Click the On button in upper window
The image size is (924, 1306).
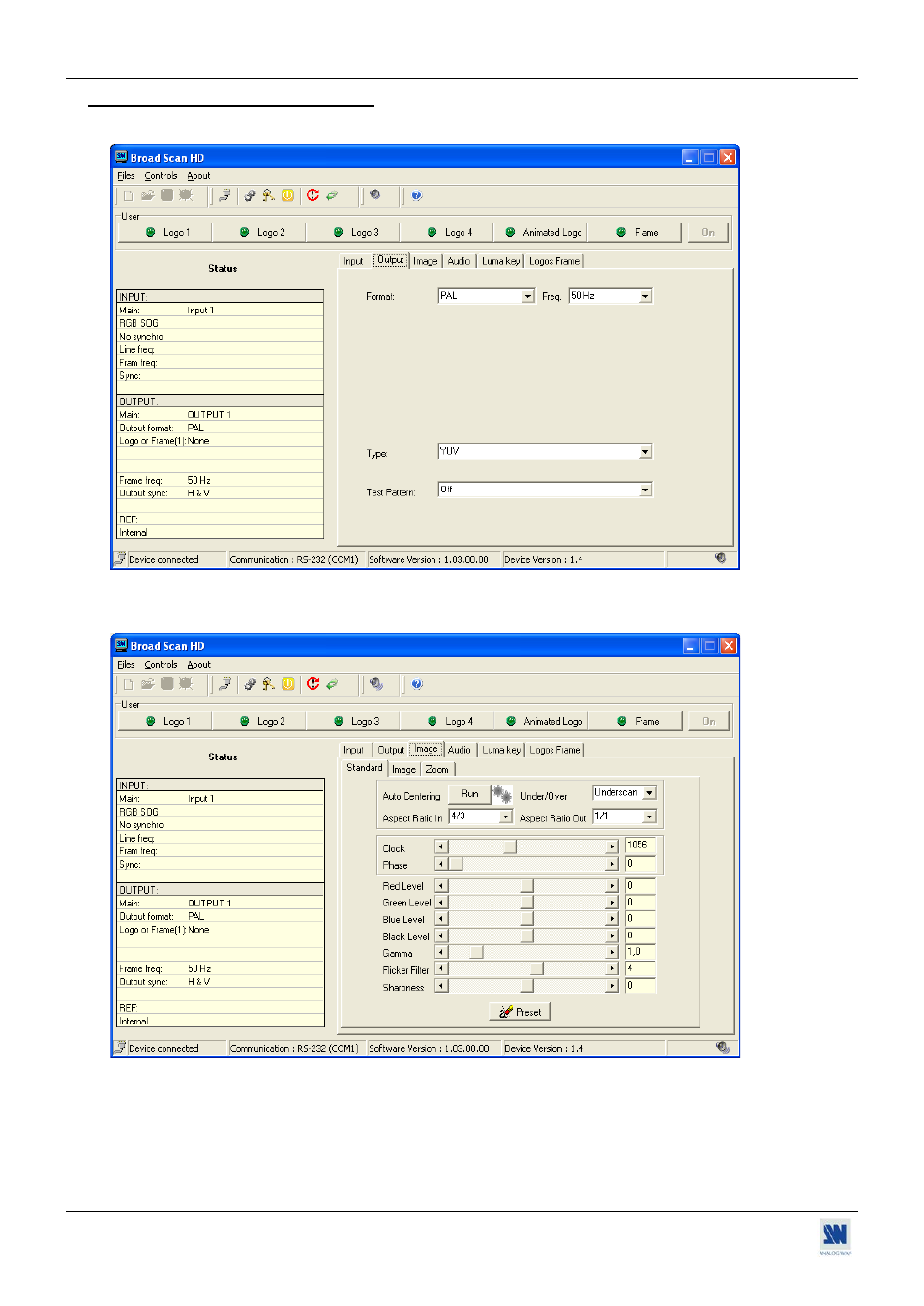pos(708,233)
